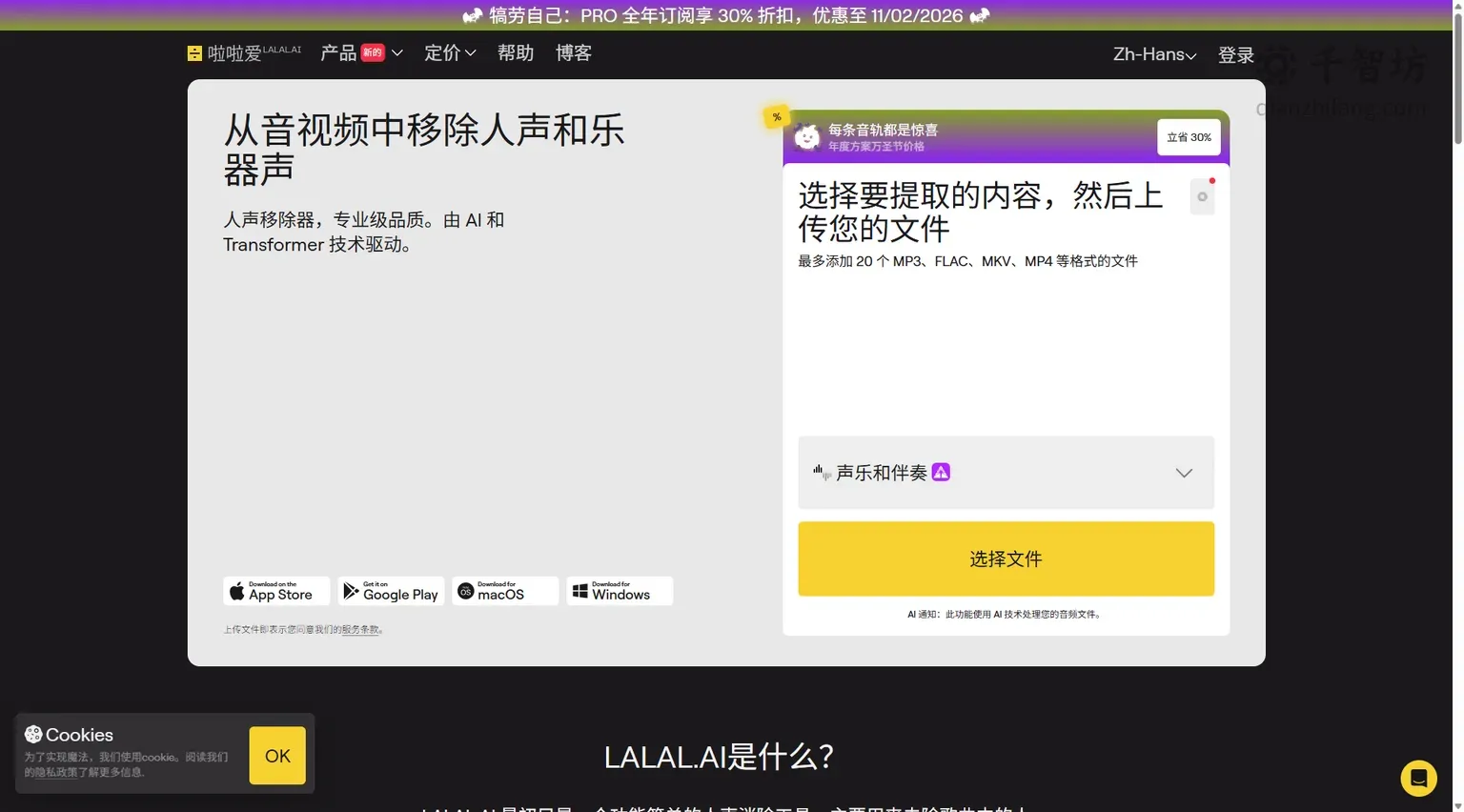The width and height of the screenshot is (1464, 812).
Task: Click the AI 通知 notice text
Action: [x=1006, y=615]
